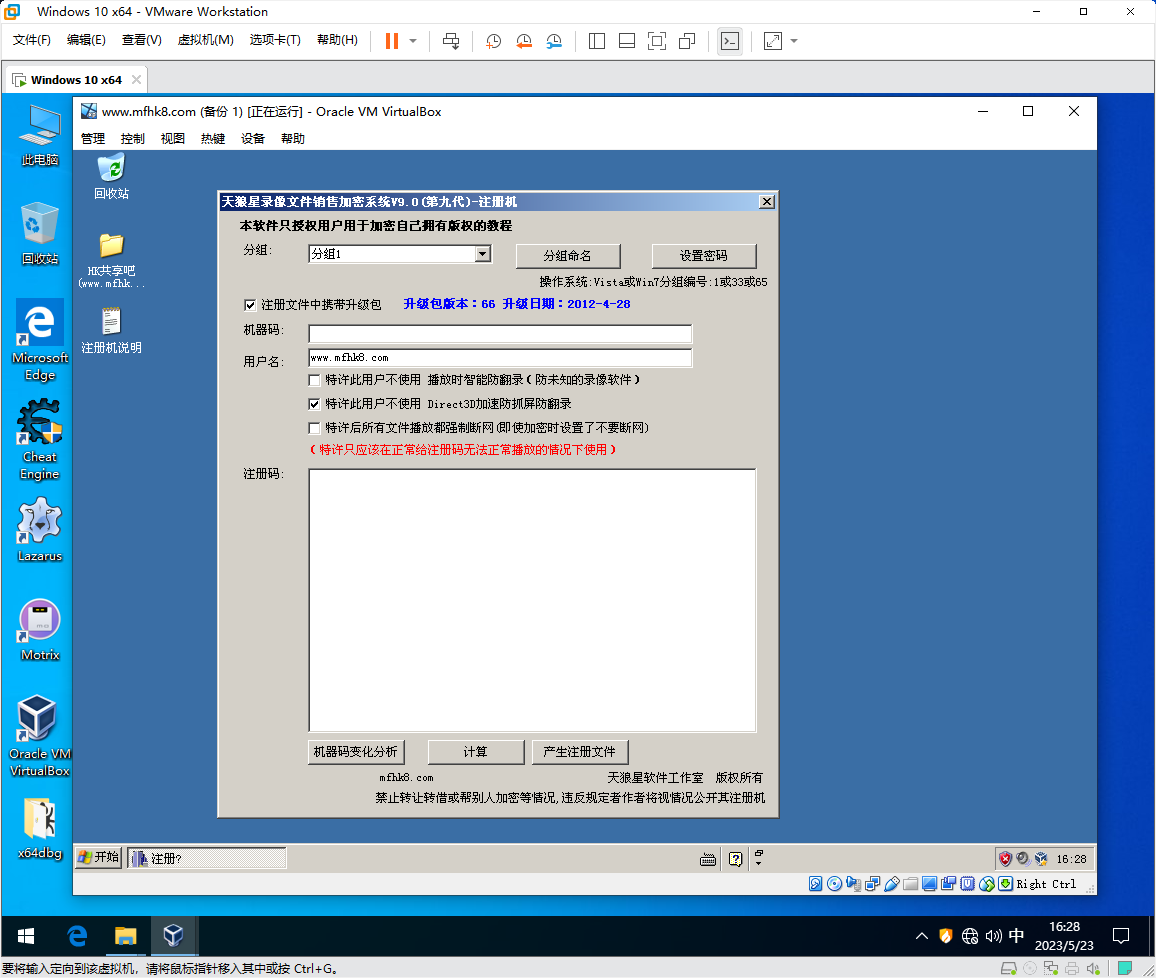
Task: Close the 注册机 dialog window
Action: (767, 202)
